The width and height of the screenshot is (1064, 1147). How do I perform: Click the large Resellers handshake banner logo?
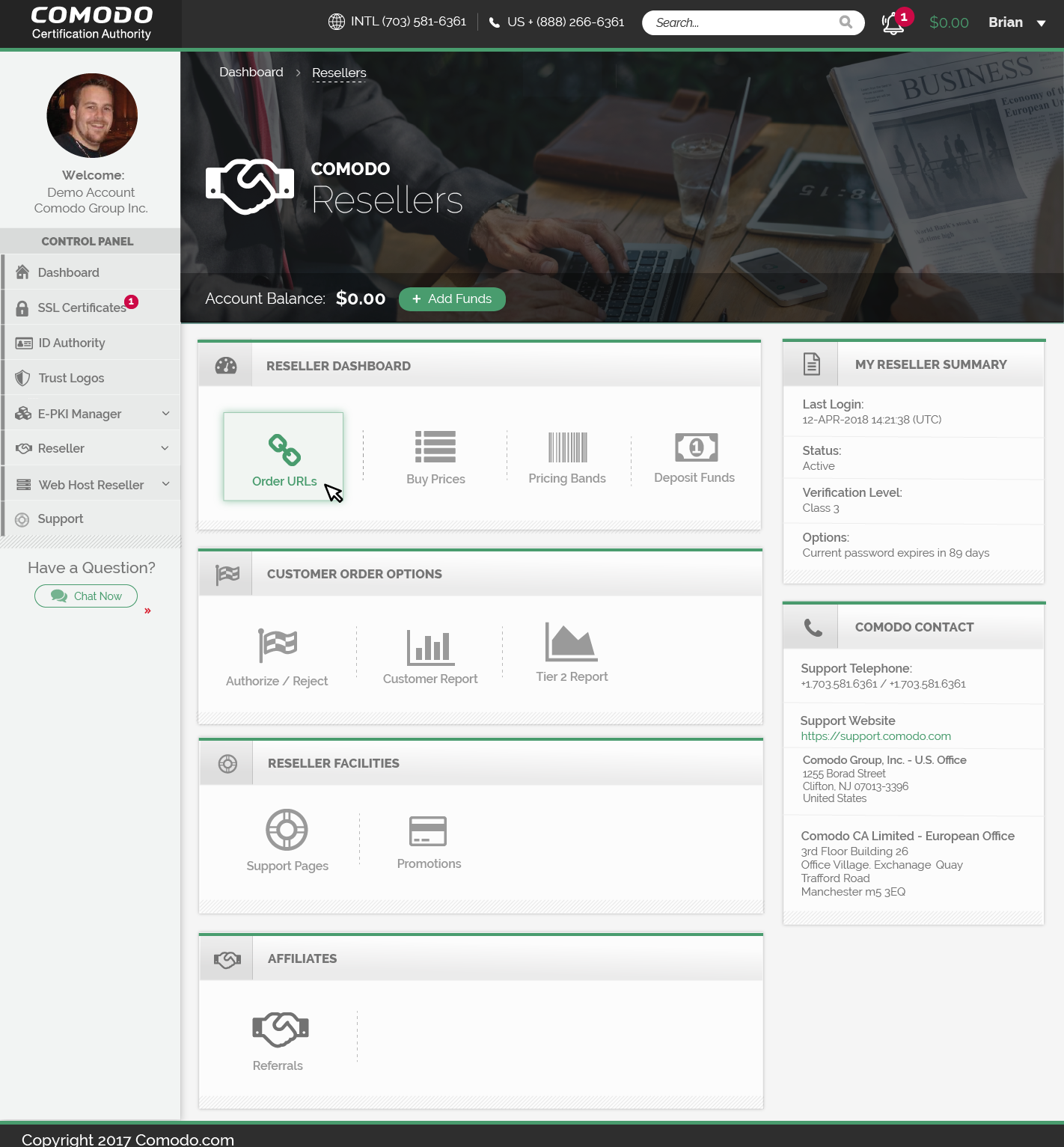pos(250,186)
